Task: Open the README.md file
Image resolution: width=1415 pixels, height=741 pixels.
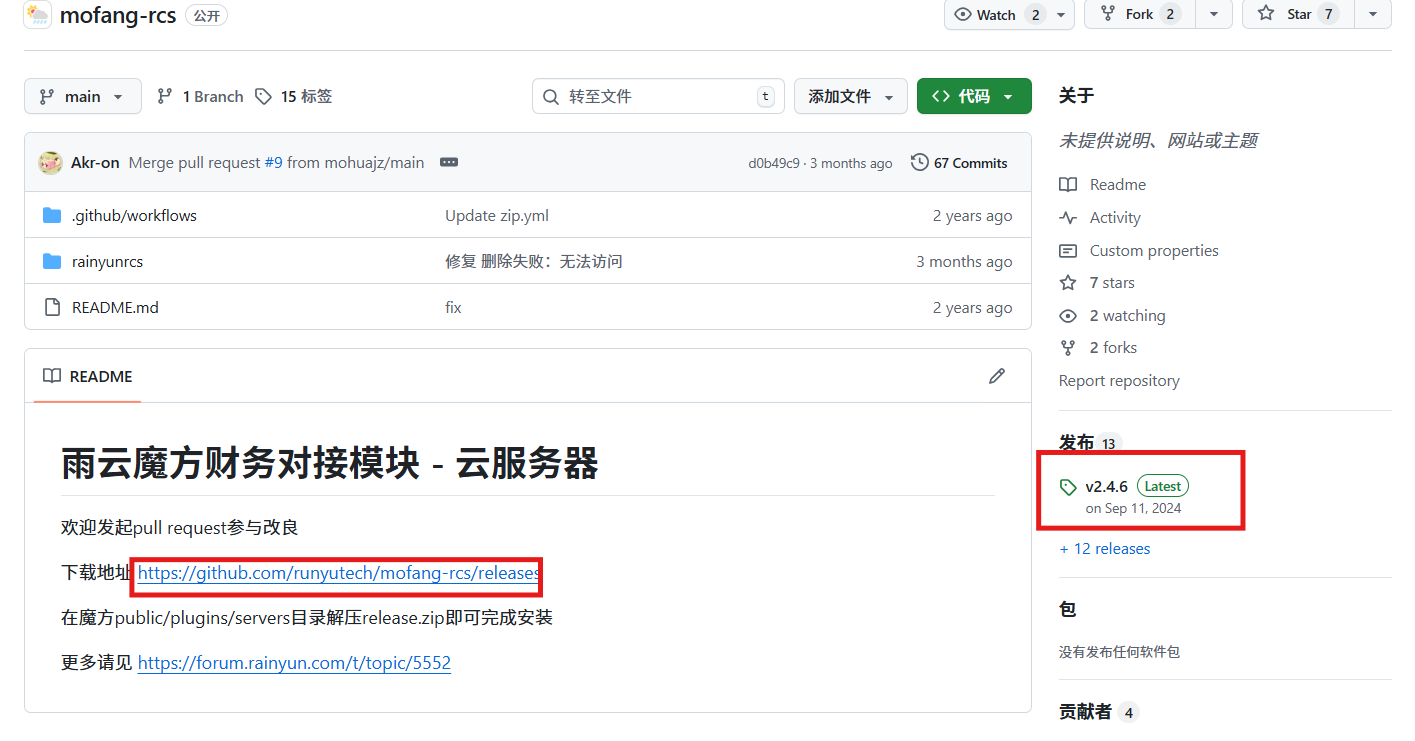Action: click(115, 307)
